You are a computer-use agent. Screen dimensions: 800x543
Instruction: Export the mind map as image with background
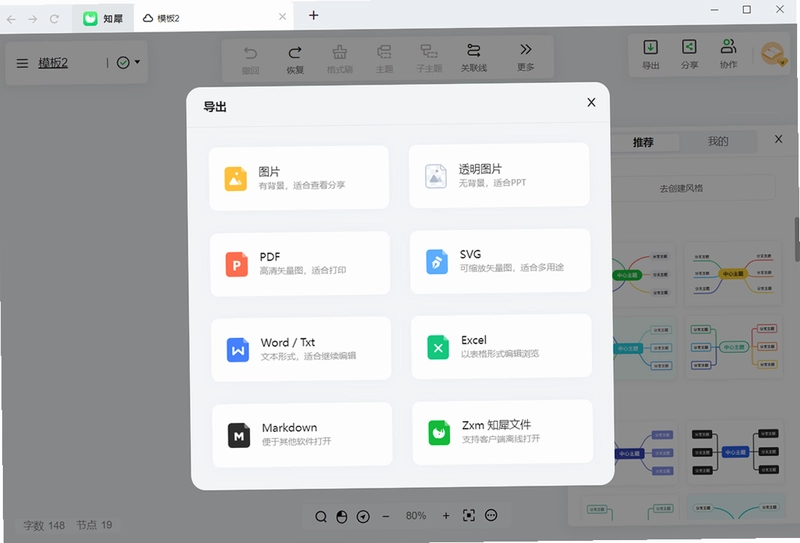[x=299, y=178]
